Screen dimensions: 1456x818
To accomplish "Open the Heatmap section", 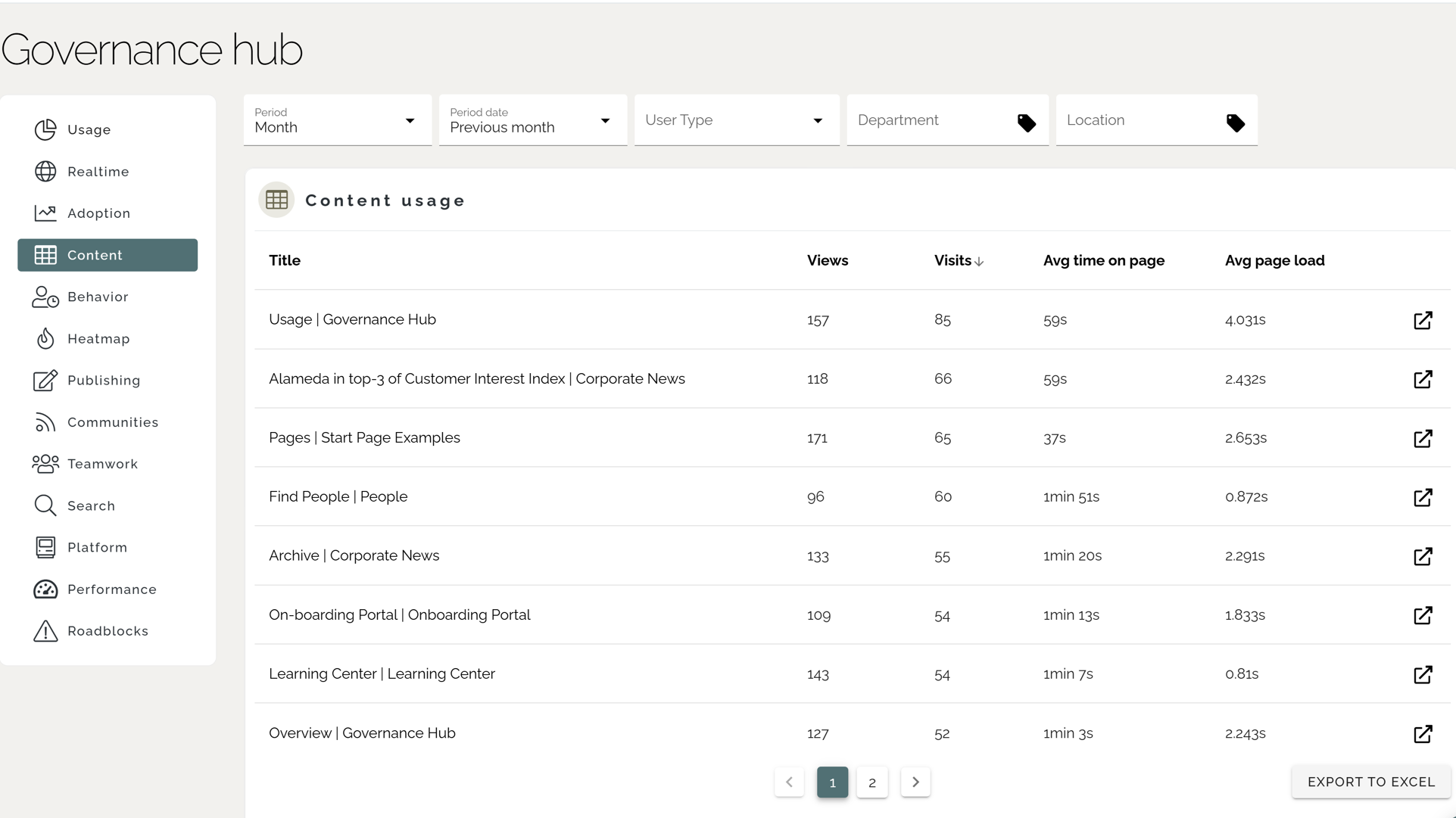I will [108, 338].
